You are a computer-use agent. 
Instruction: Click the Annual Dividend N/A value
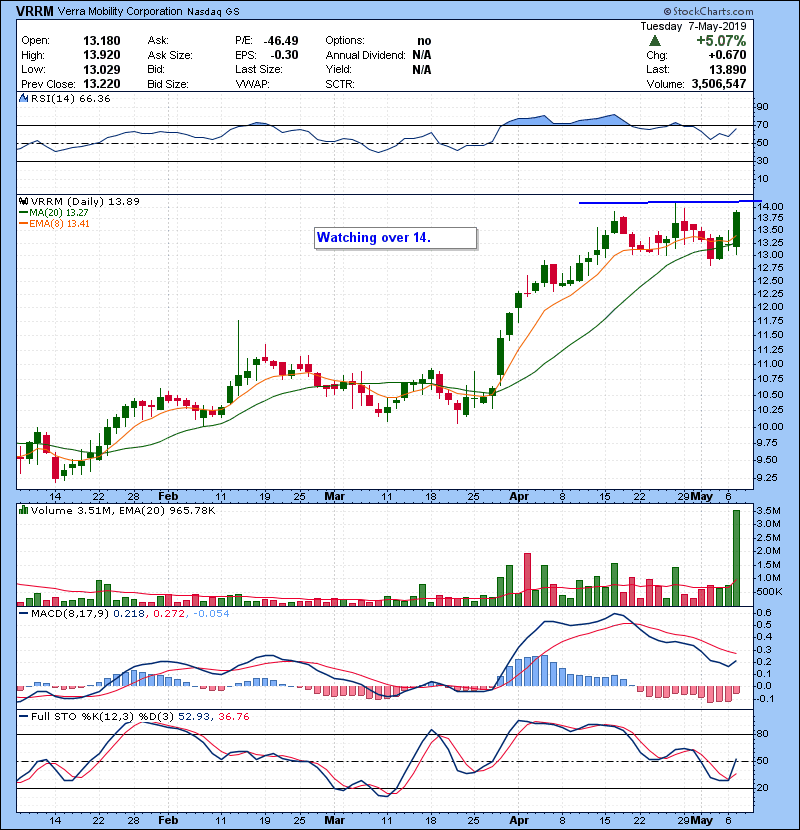pyautogui.click(x=421, y=55)
